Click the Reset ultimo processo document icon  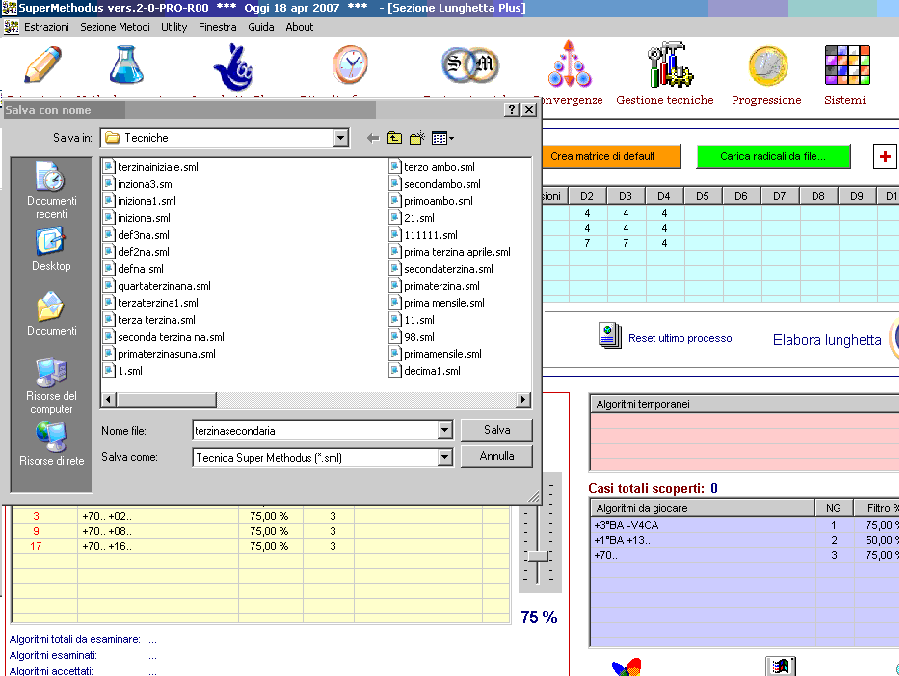coord(609,335)
